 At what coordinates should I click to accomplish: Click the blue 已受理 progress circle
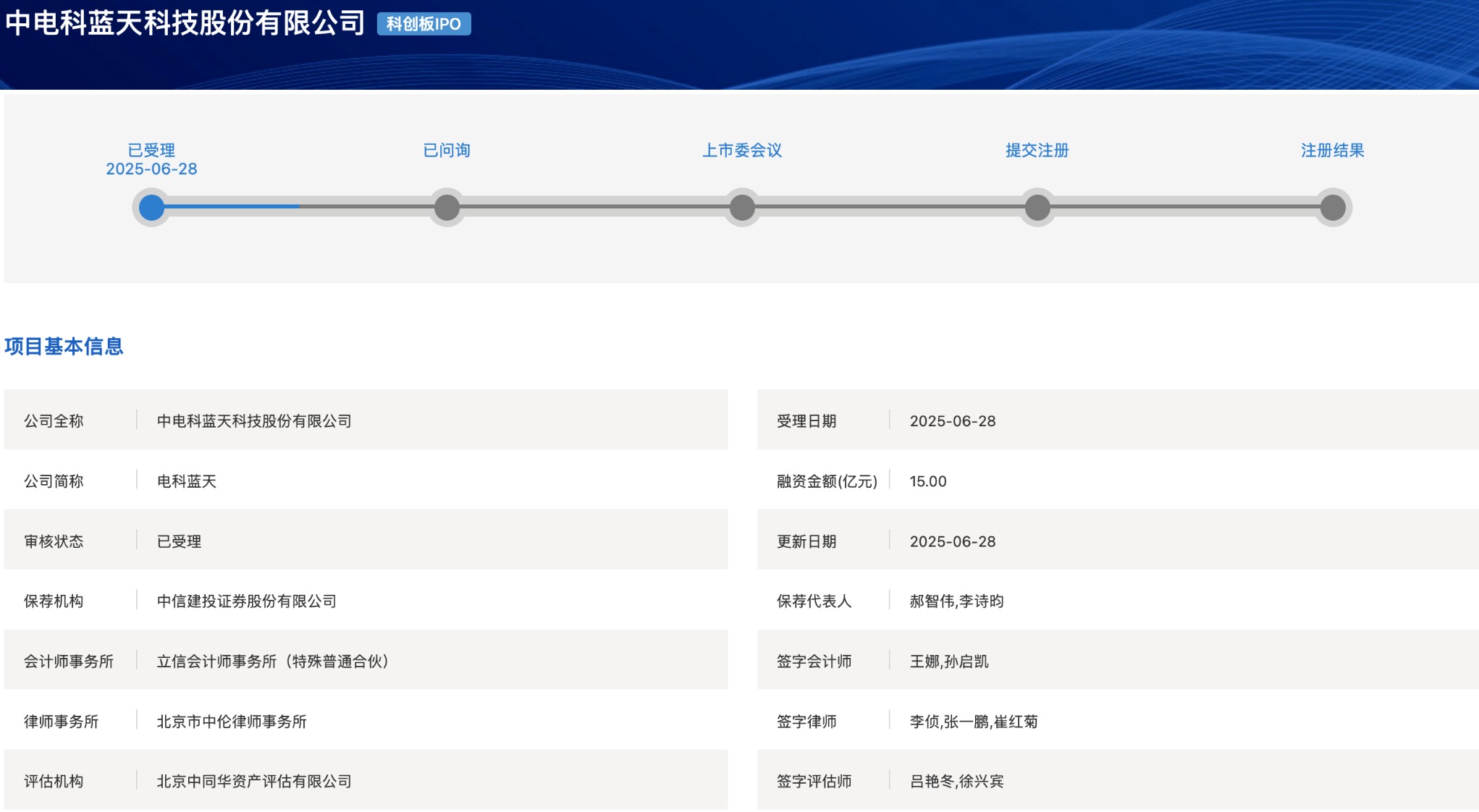(x=151, y=208)
